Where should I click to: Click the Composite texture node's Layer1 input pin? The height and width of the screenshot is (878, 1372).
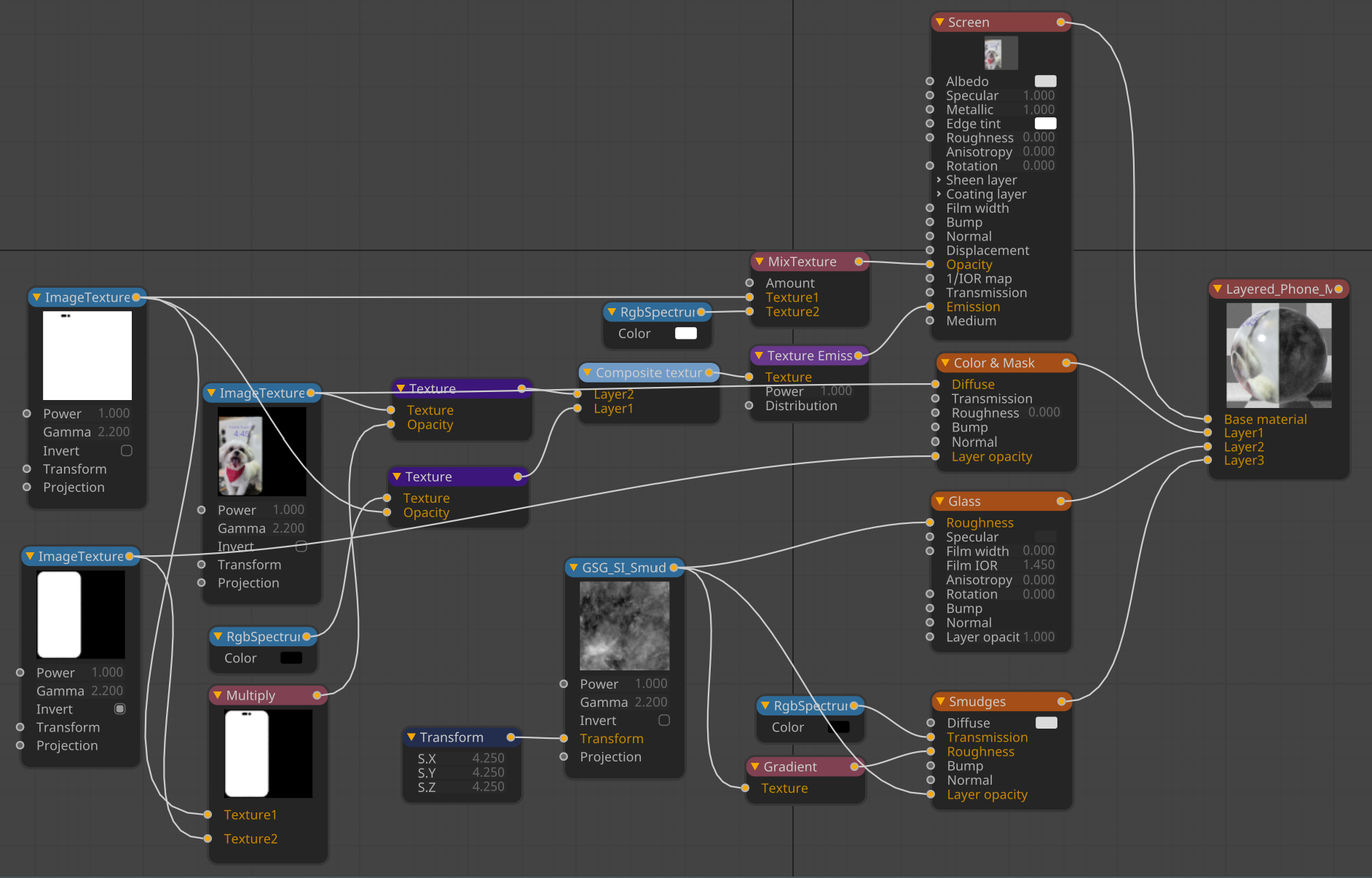click(x=577, y=409)
